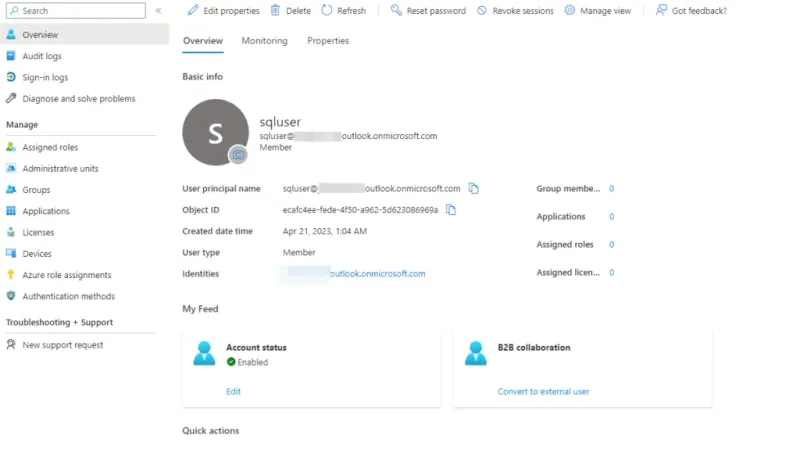Open Audit logs in sidebar
This screenshot has width=800, height=450.
point(42,56)
